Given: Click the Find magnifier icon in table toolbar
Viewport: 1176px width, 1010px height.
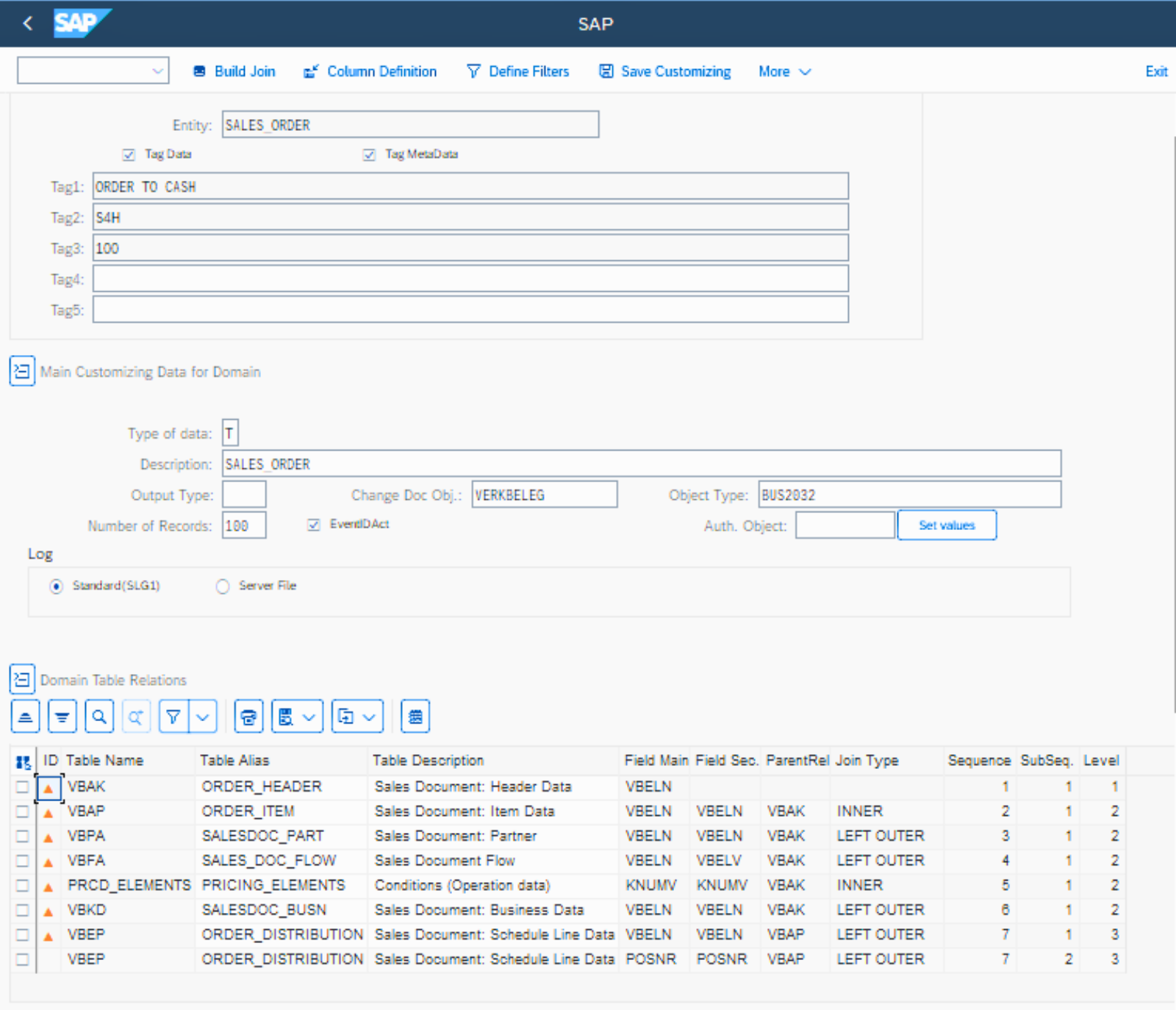Looking at the screenshot, I should point(99,717).
